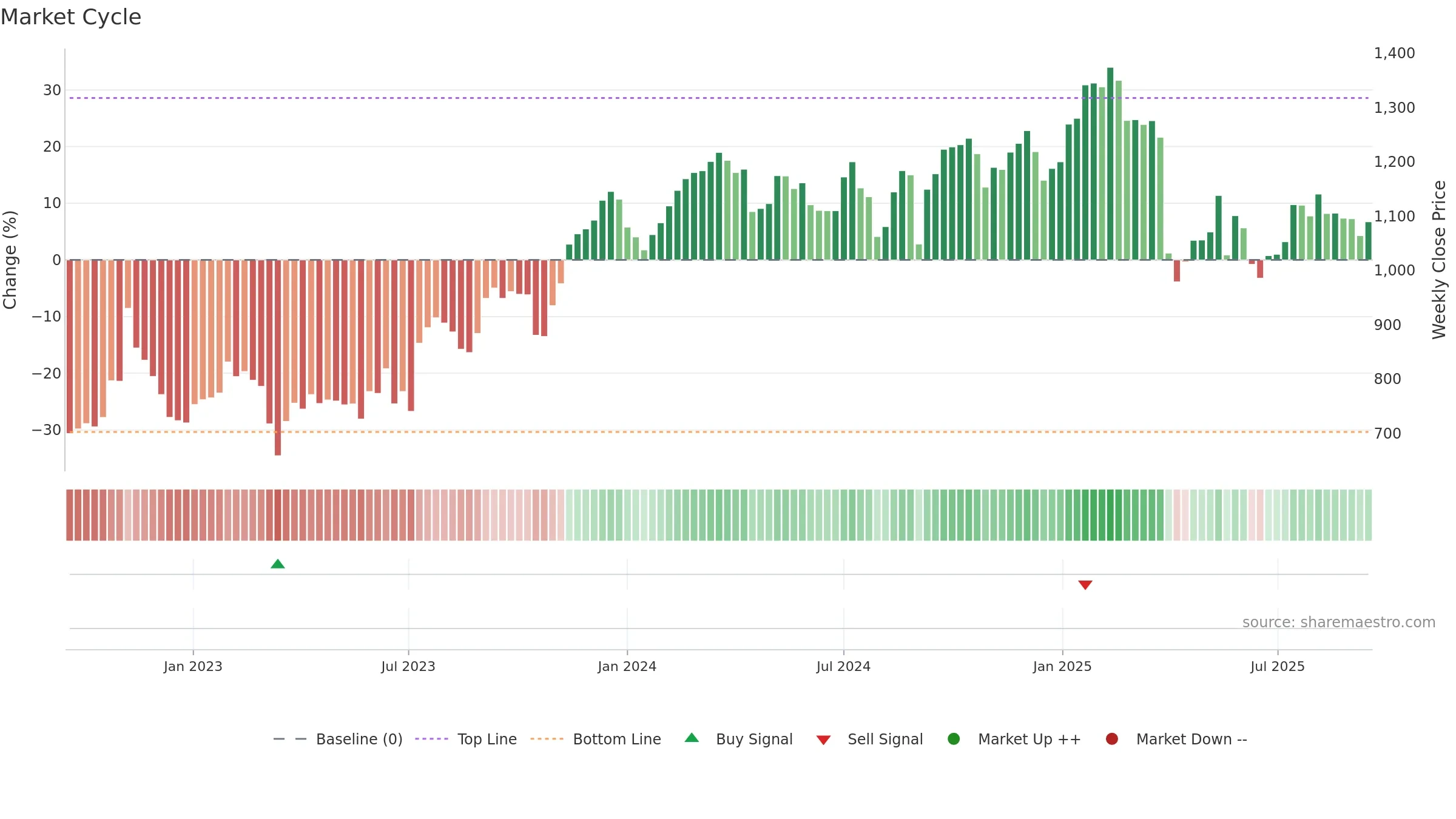Click the Market Cycle chart title
1456x819 pixels.
coord(71,17)
